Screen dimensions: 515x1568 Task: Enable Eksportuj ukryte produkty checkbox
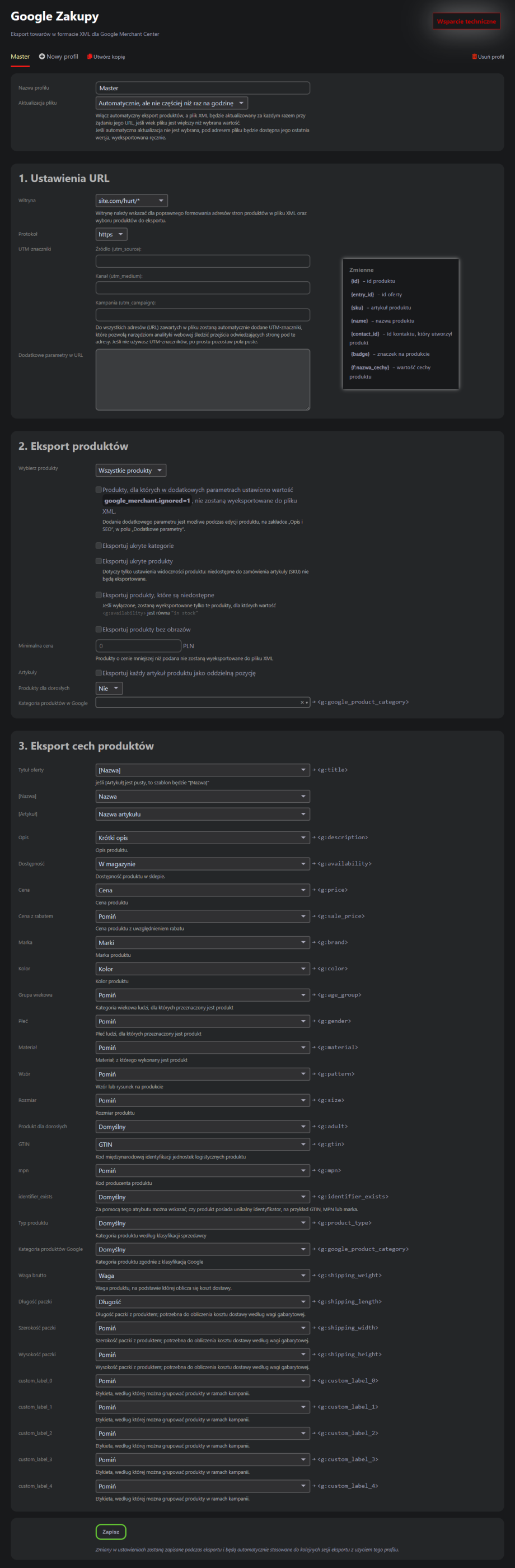coord(99,561)
